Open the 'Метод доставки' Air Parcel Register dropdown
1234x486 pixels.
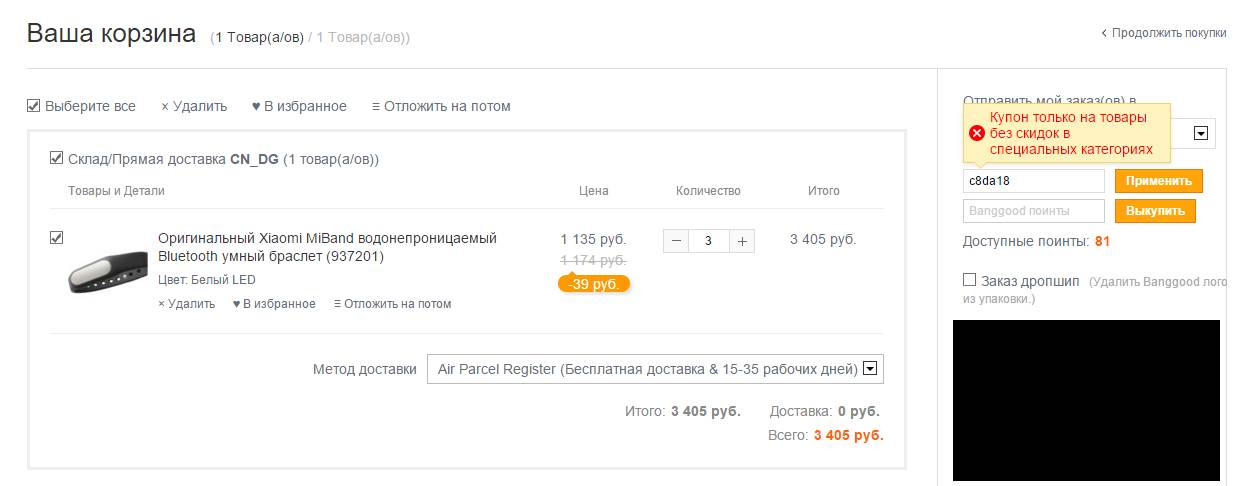655,369
